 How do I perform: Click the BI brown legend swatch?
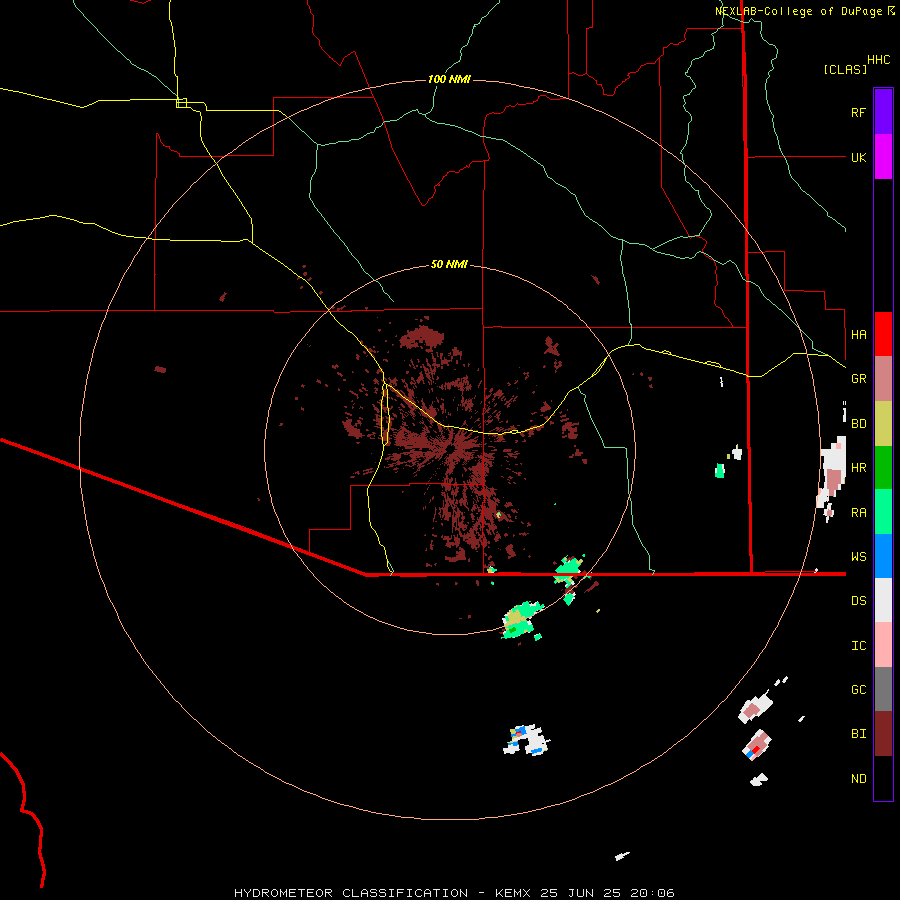pyautogui.click(x=883, y=734)
